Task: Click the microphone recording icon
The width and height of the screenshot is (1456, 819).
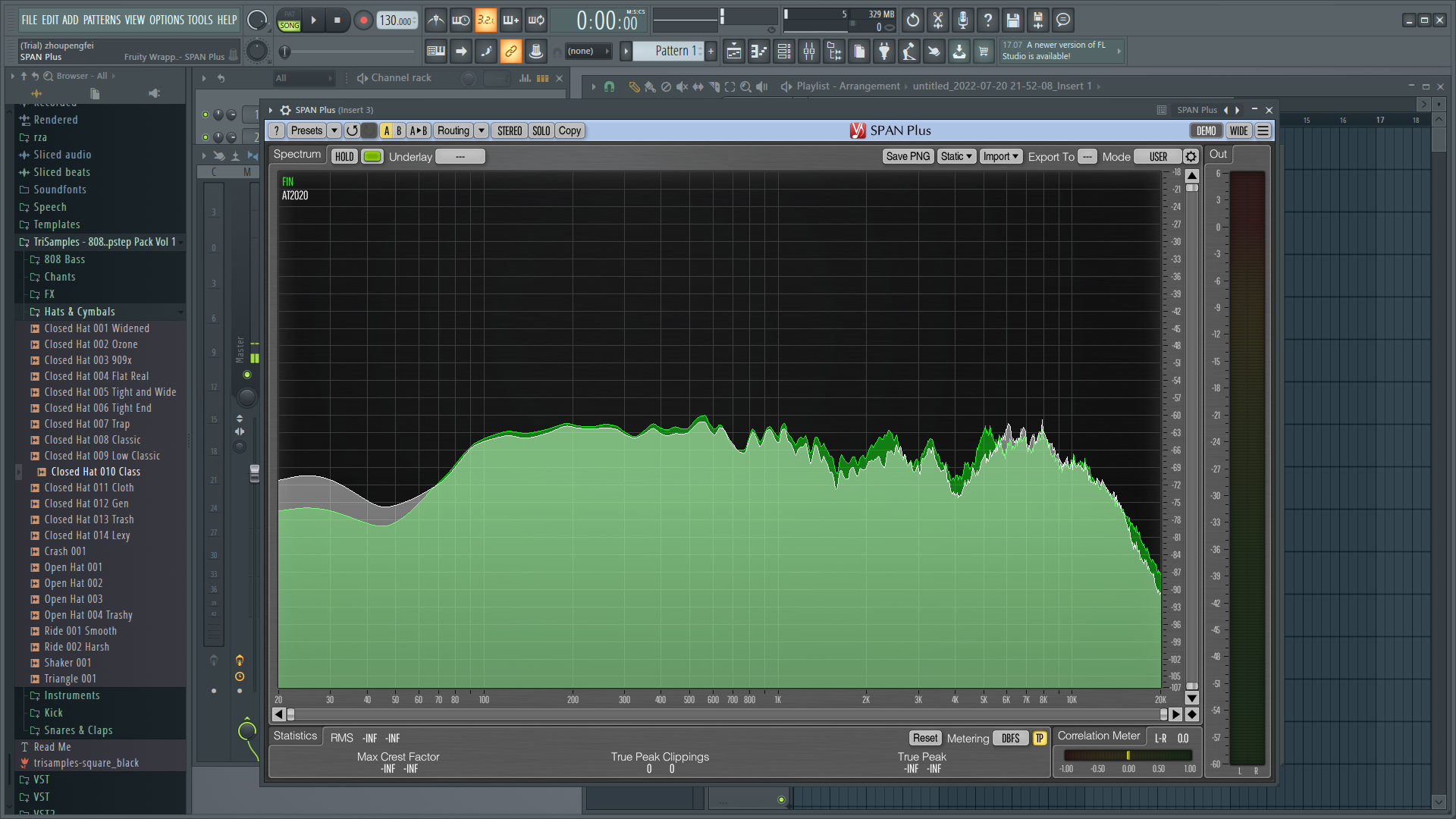Action: [x=962, y=20]
